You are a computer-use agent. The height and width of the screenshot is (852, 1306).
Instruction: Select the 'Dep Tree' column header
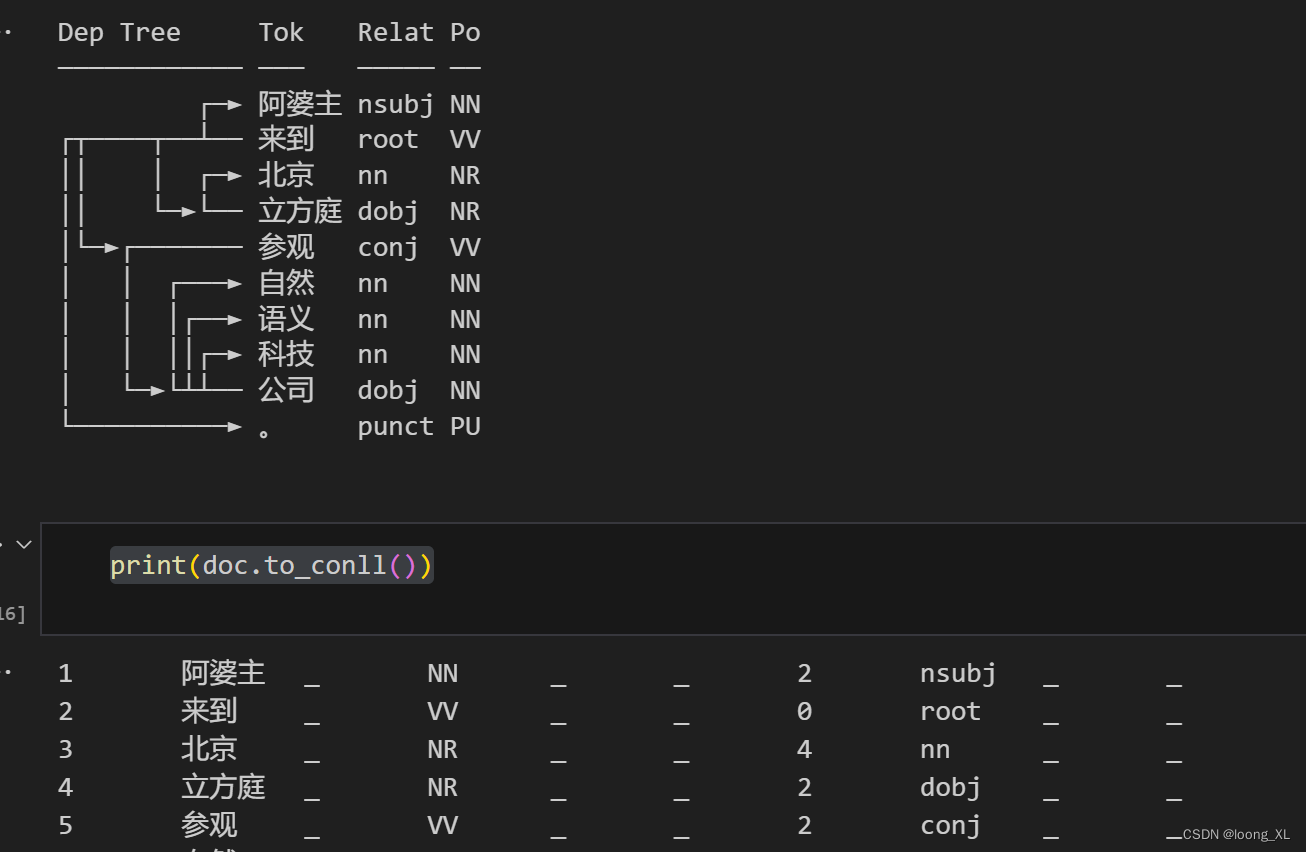pyautogui.click(x=119, y=32)
